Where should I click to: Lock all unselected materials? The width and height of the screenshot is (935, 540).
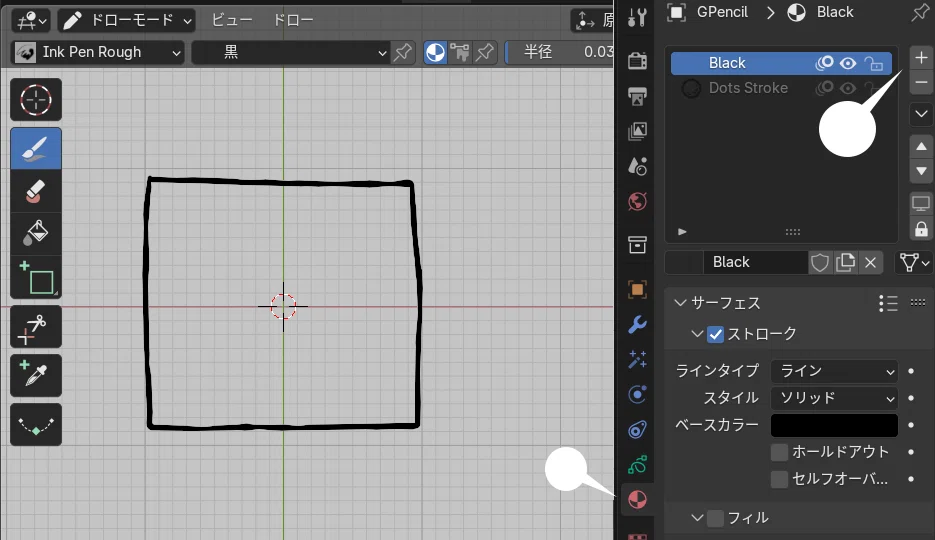pyautogui.click(x=921, y=229)
